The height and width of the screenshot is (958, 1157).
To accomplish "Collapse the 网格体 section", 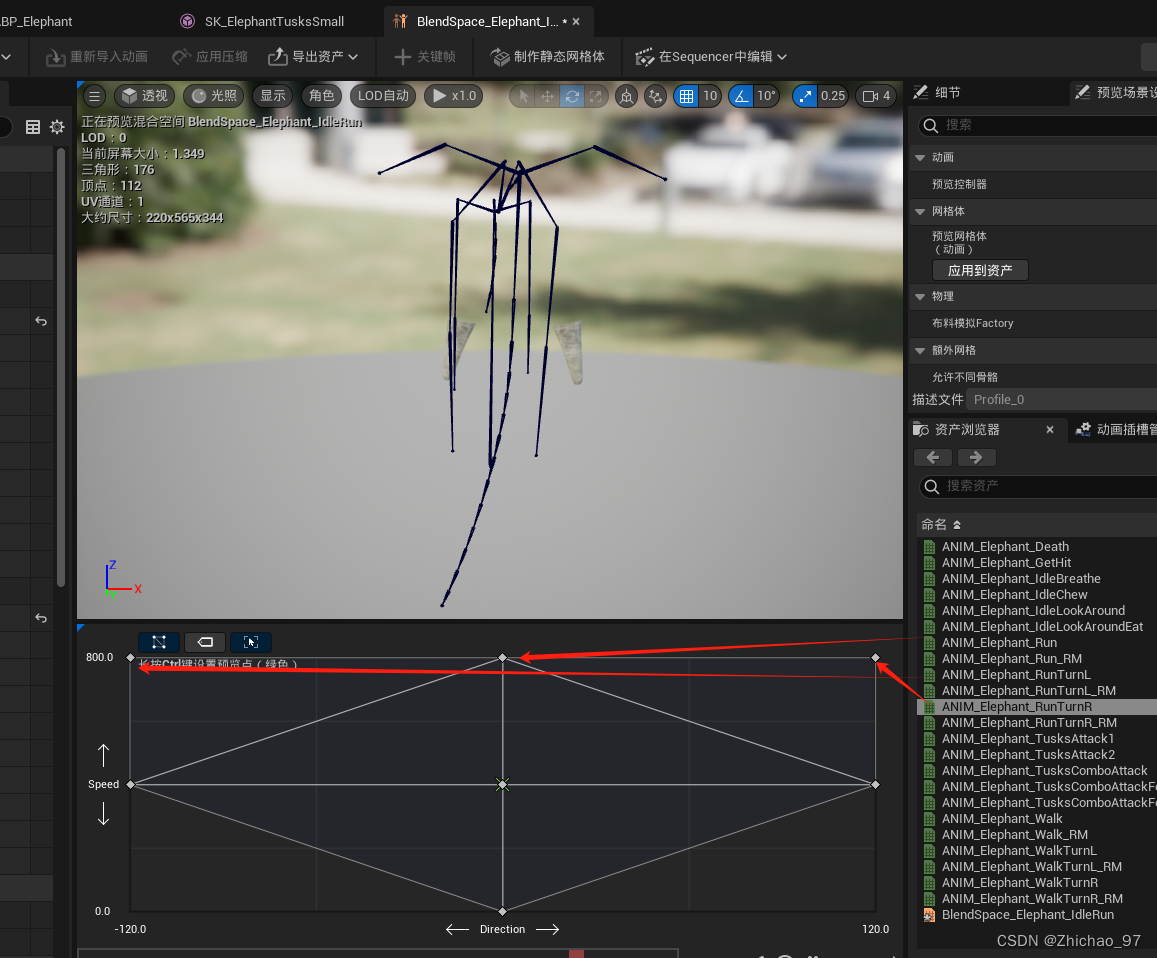I will pos(920,211).
